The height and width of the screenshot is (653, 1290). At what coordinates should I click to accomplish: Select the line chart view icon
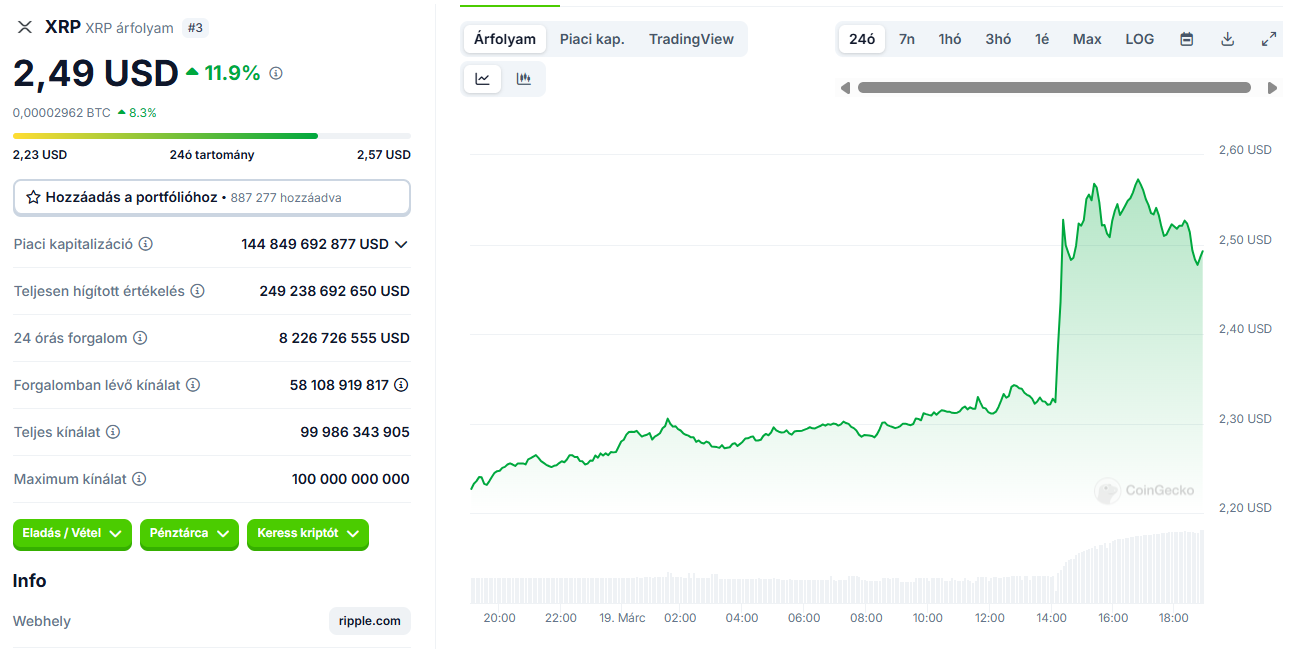point(482,79)
